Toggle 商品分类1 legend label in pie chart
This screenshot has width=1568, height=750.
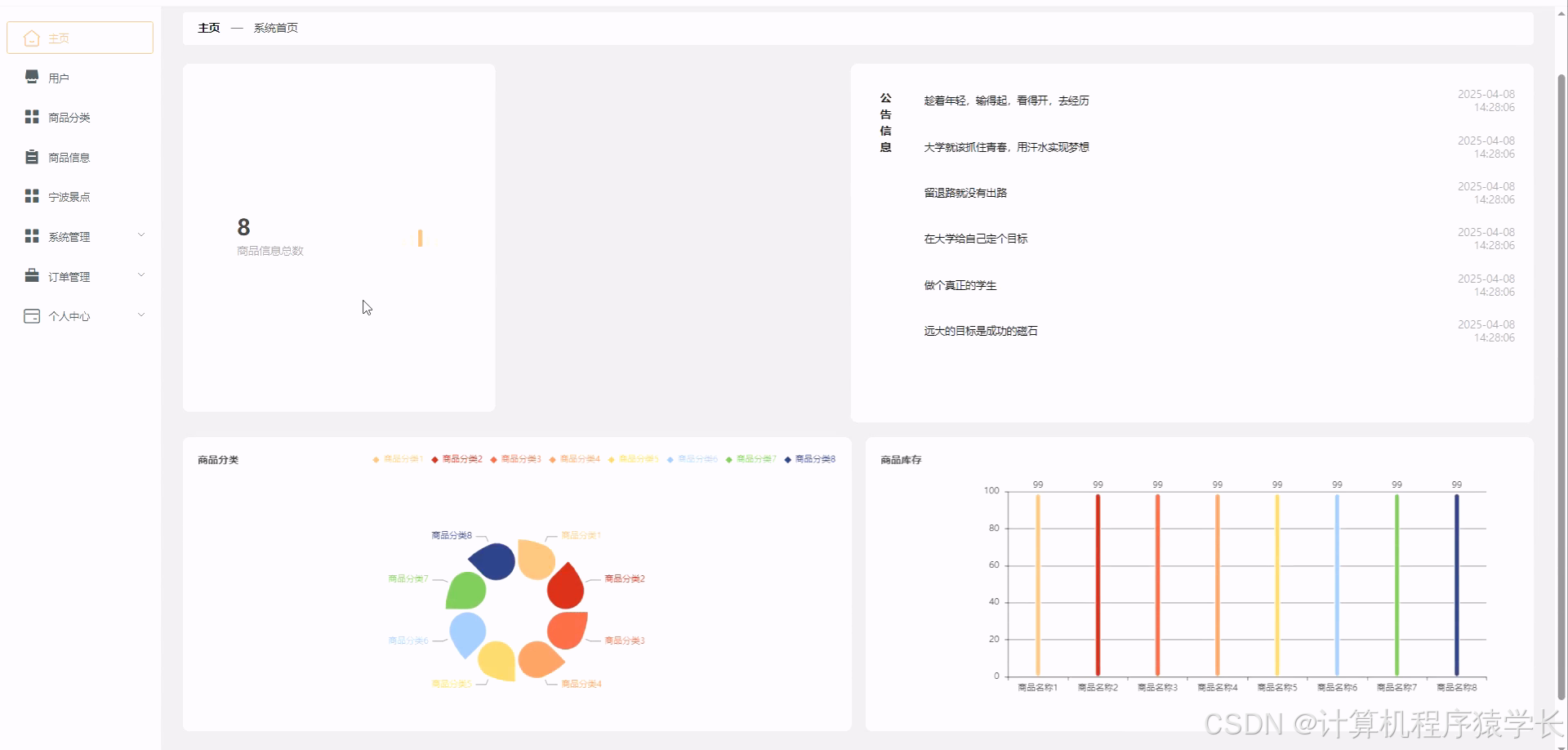[403, 459]
